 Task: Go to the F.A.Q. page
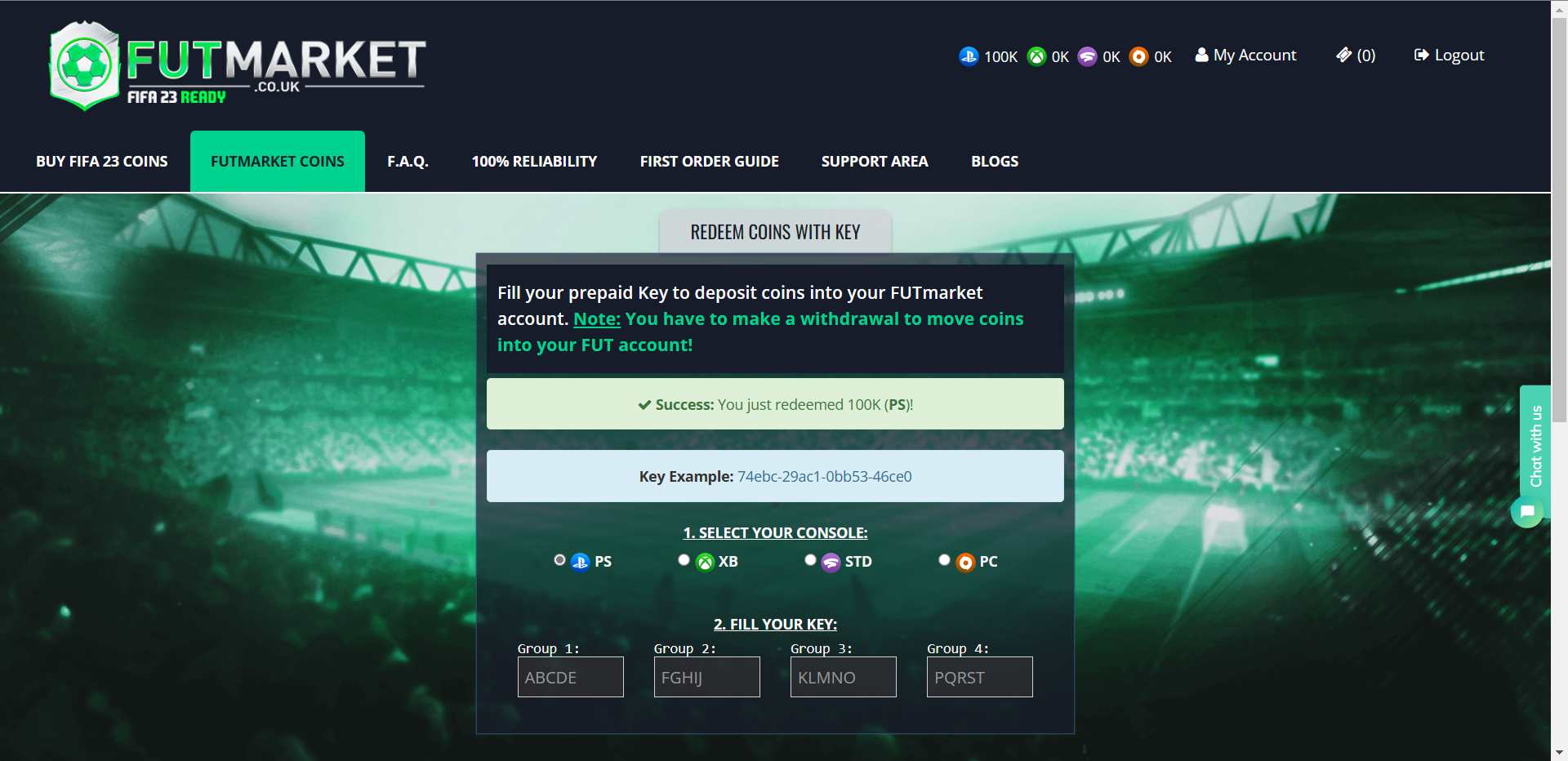[408, 162]
